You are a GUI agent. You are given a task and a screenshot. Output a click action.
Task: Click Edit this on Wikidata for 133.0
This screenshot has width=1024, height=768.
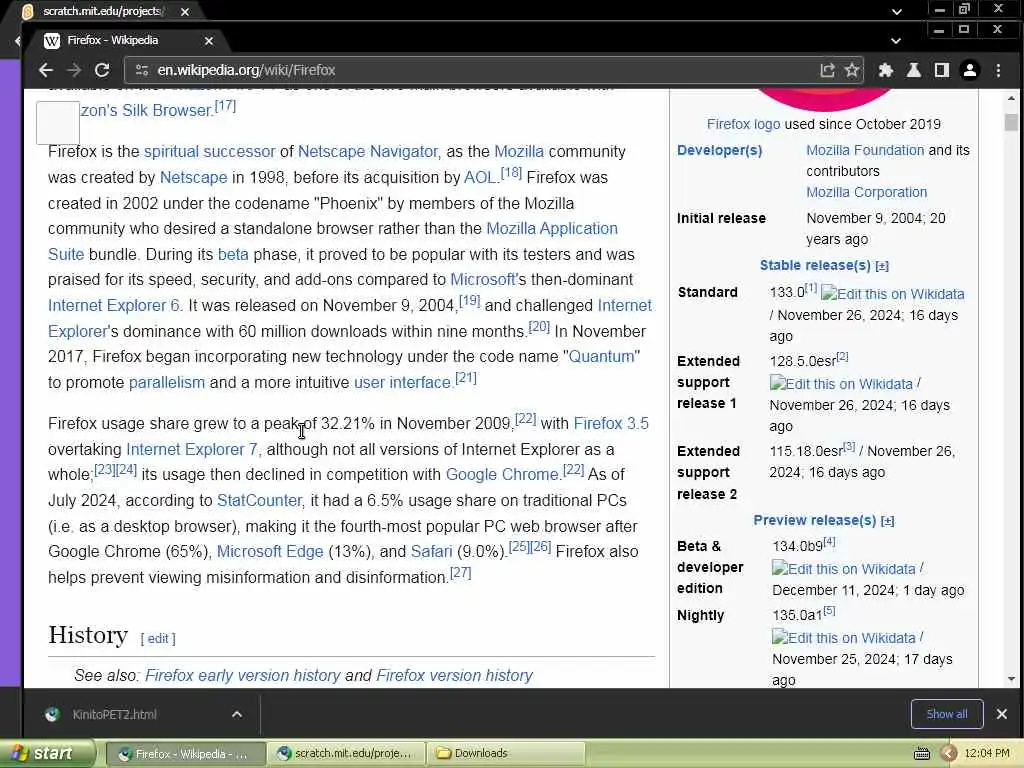point(893,294)
